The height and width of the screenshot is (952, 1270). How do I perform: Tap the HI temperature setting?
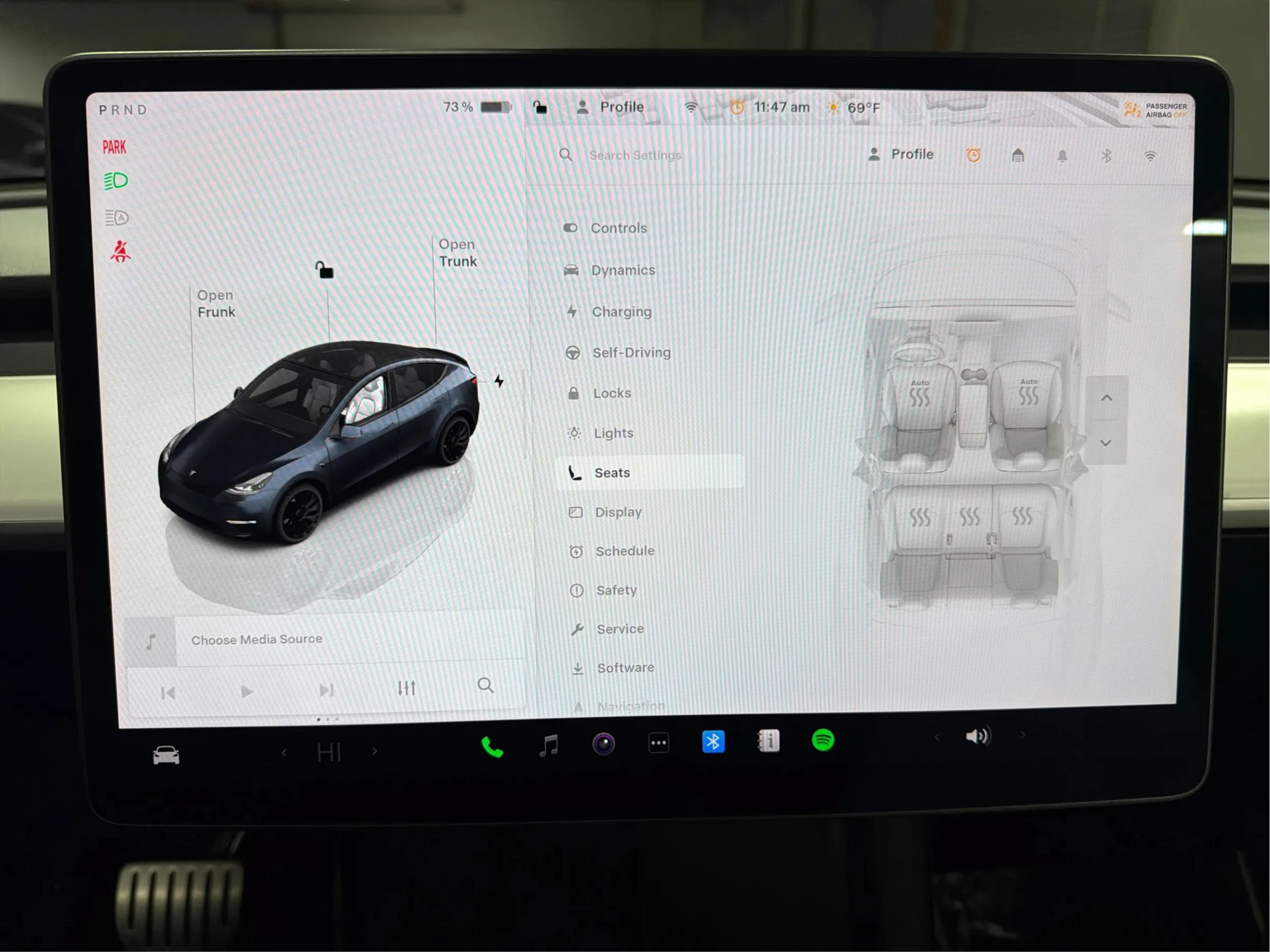coord(329,752)
